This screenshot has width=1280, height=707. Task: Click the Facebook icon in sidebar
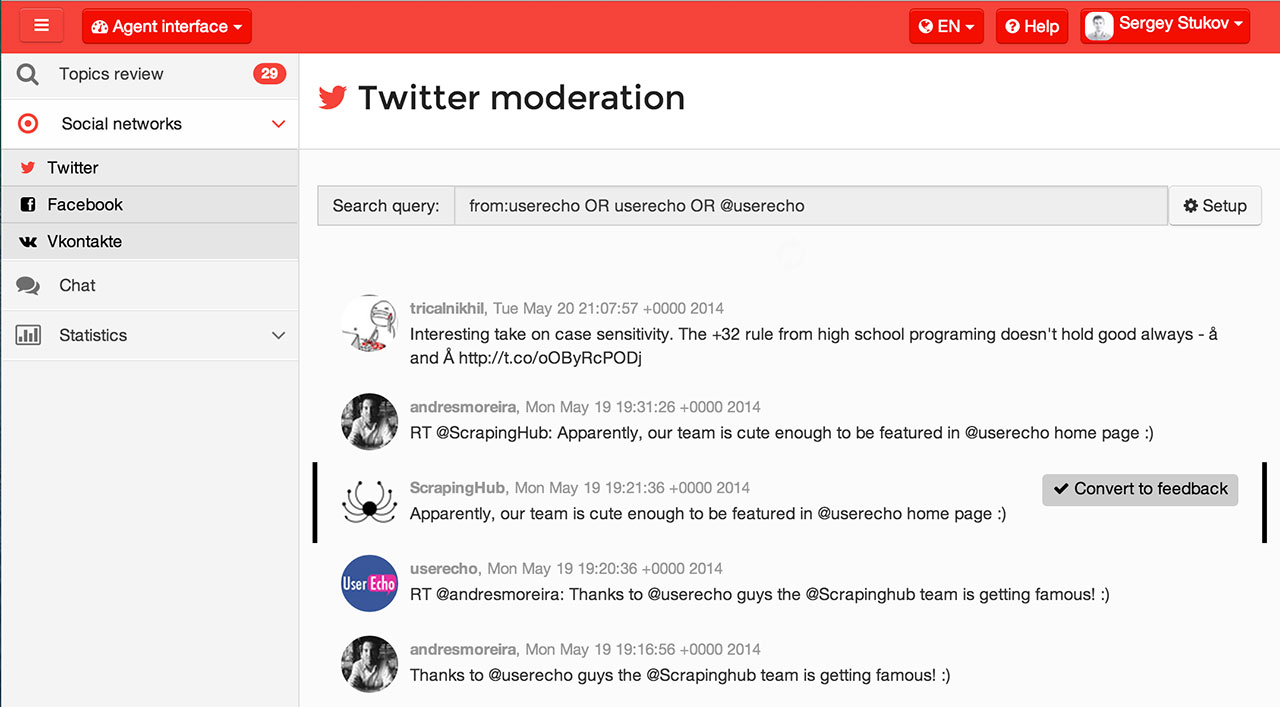click(x=28, y=205)
